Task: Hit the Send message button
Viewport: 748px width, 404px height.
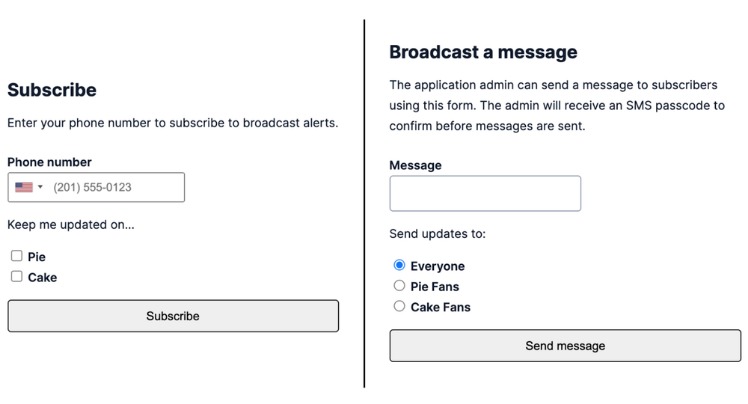Action: point(565,346)
